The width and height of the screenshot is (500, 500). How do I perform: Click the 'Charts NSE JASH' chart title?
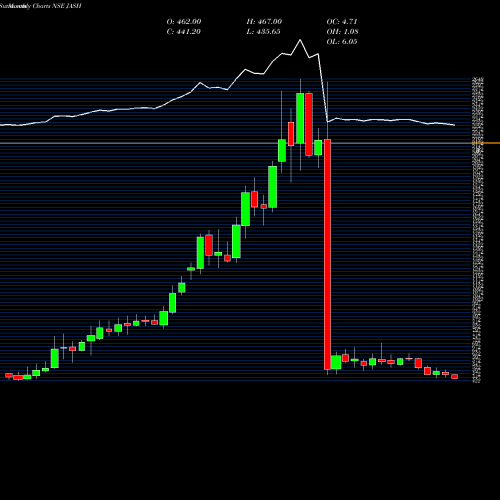point(57,6)
